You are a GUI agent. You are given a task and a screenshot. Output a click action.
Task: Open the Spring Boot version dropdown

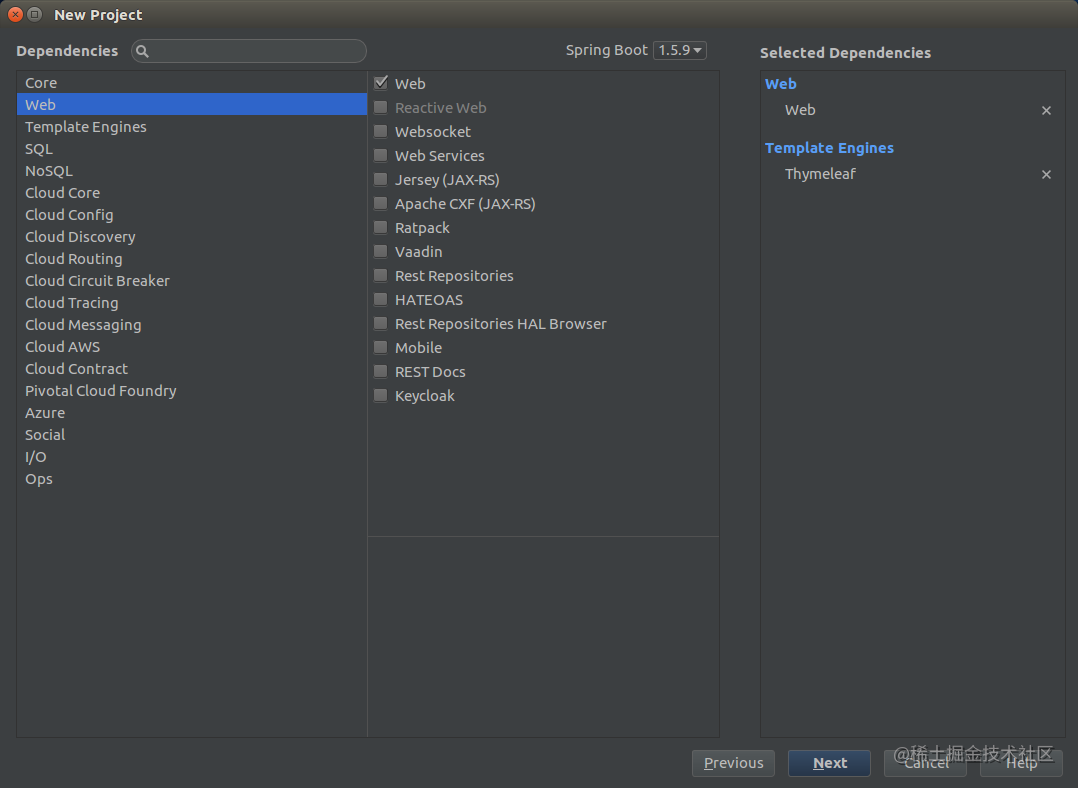[679, 49]
